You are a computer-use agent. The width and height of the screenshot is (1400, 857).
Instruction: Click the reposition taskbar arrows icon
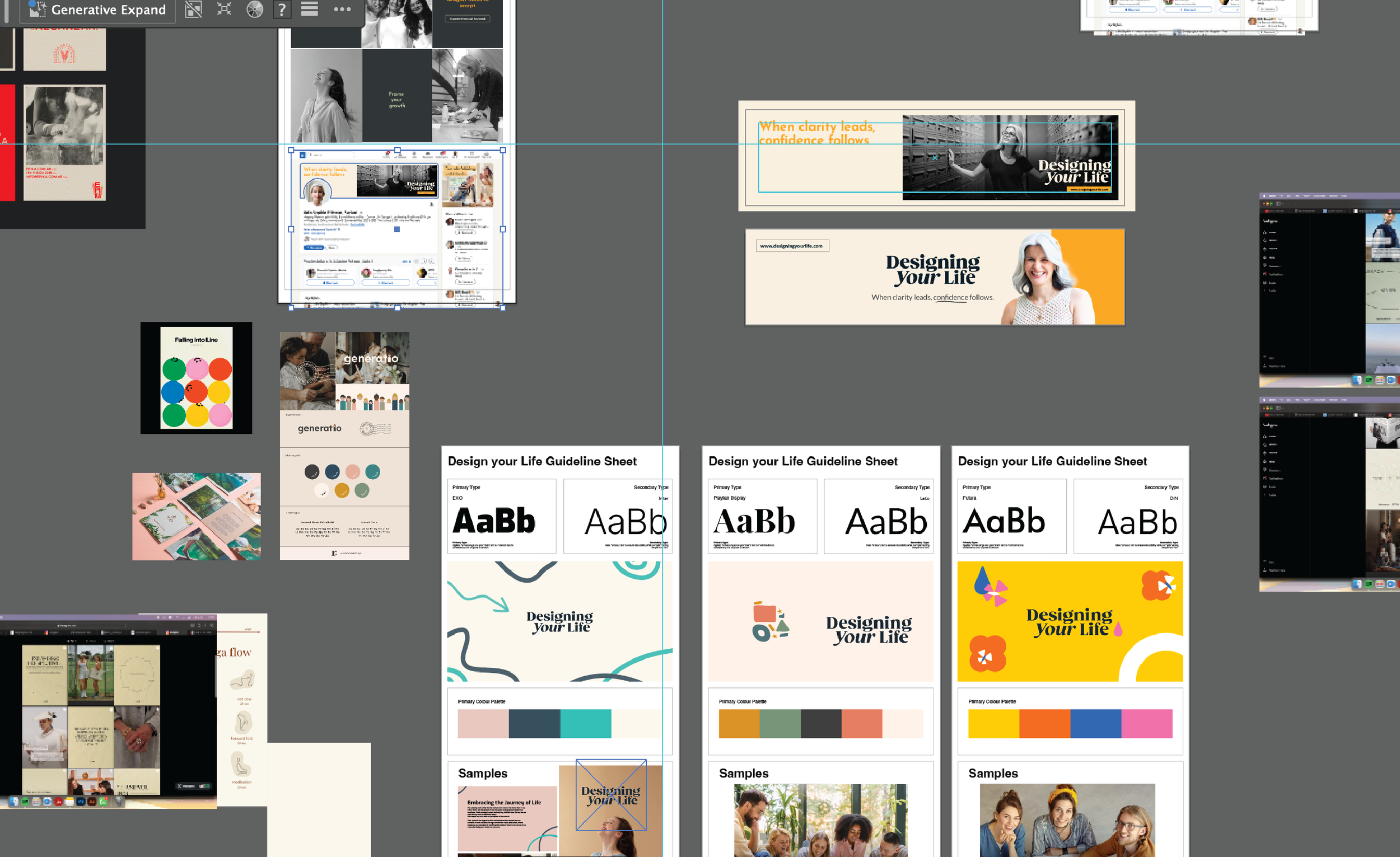click(225, 10)
